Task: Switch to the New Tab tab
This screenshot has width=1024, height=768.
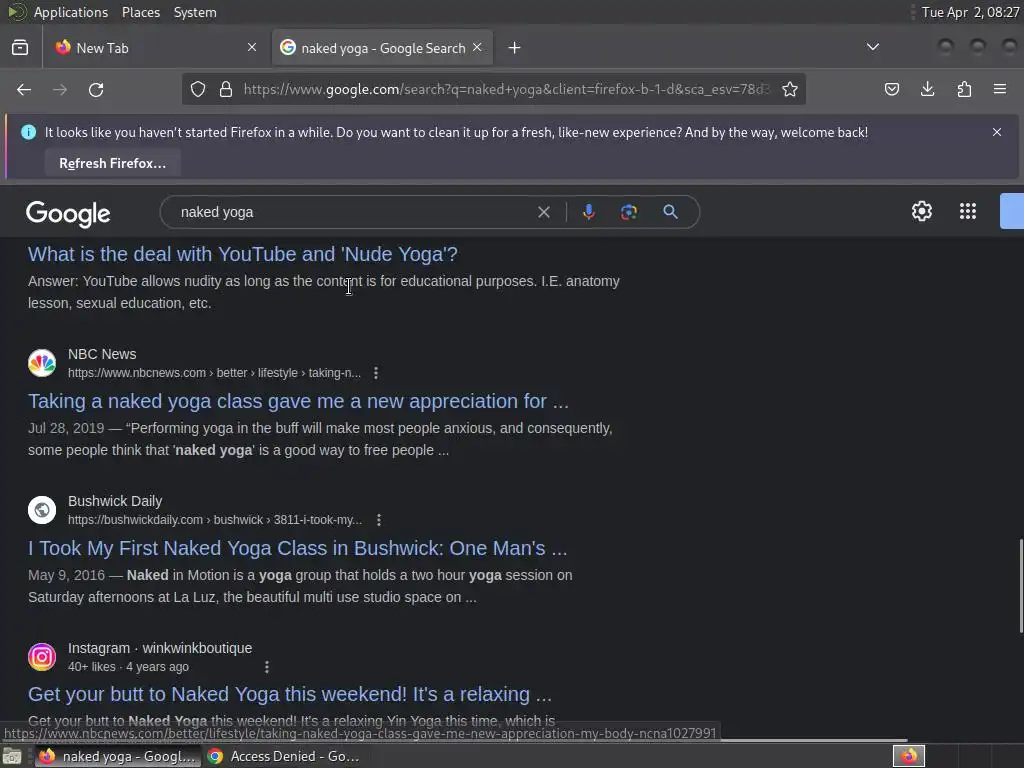Action: click(x=157, y=48)
